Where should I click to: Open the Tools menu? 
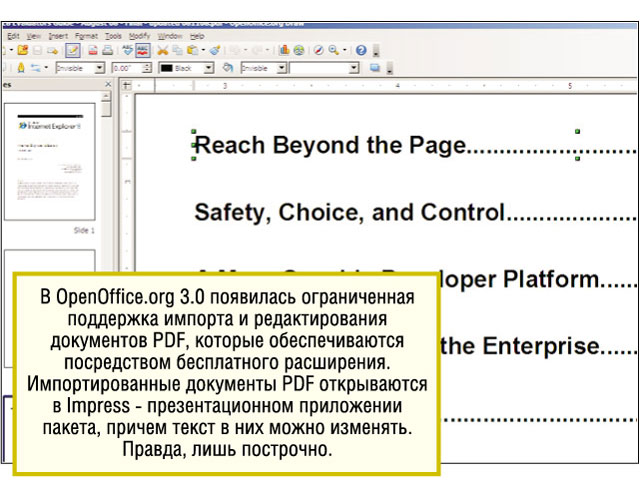point(113,36)
